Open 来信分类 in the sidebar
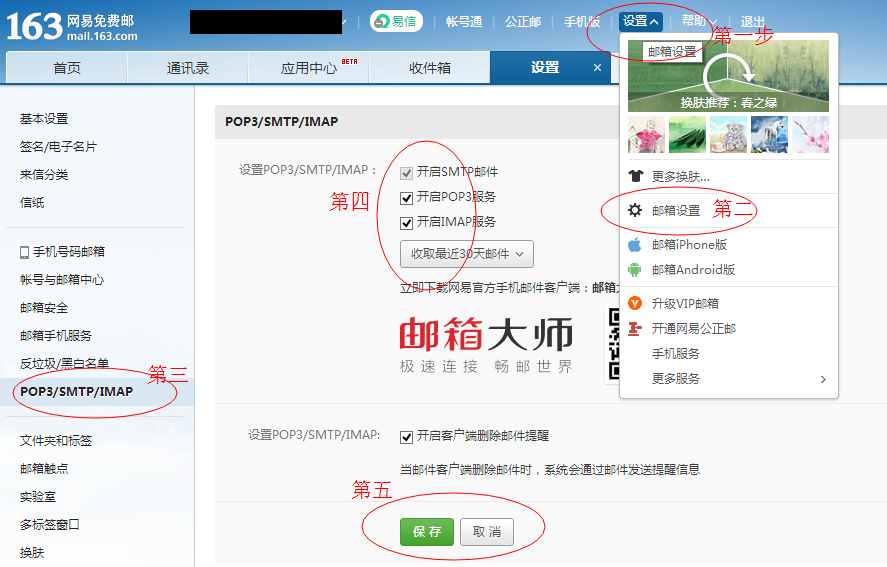Screen dimensions: 887x567 (44, 175)
